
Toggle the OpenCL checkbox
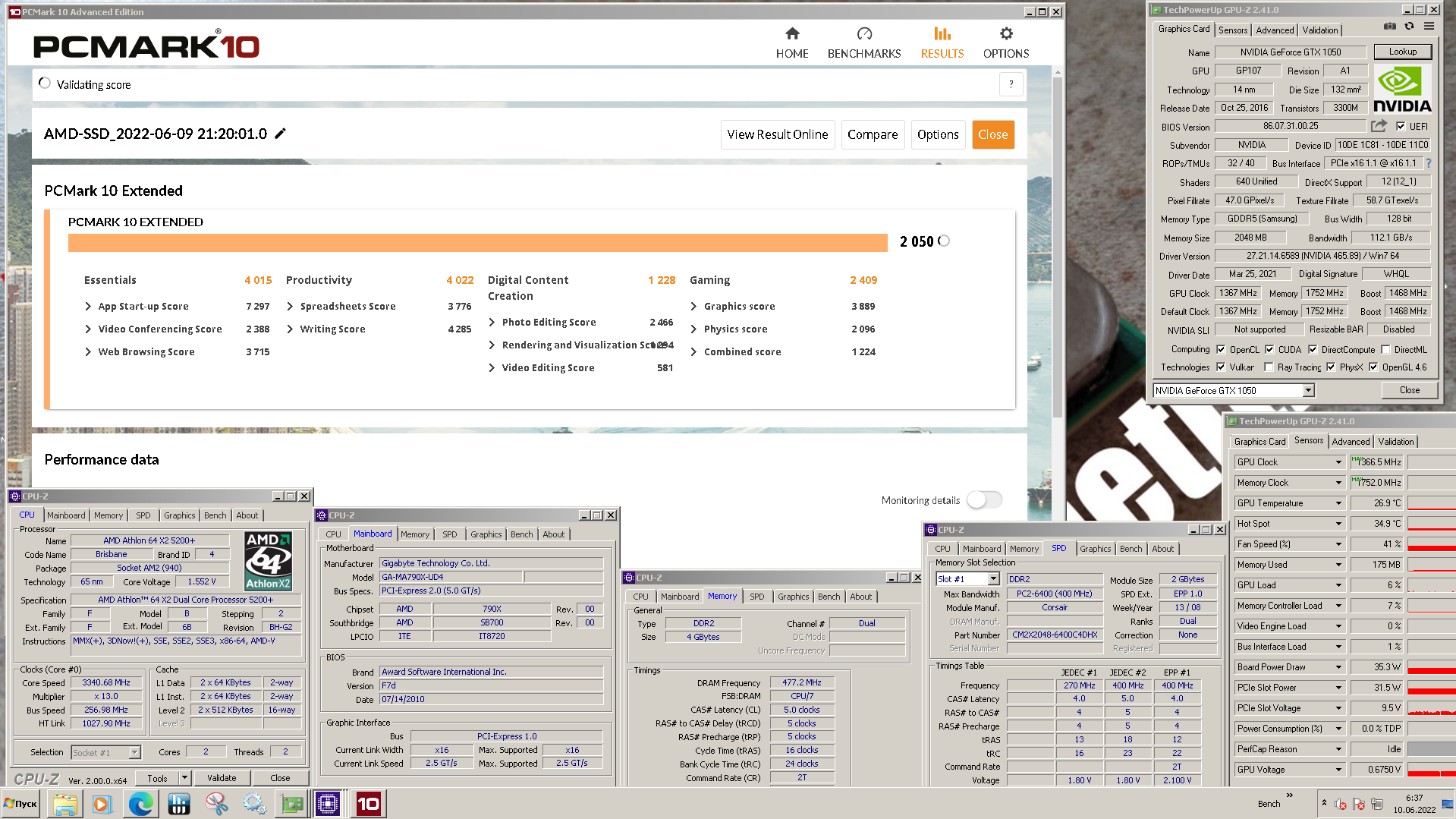(1221, 349)
